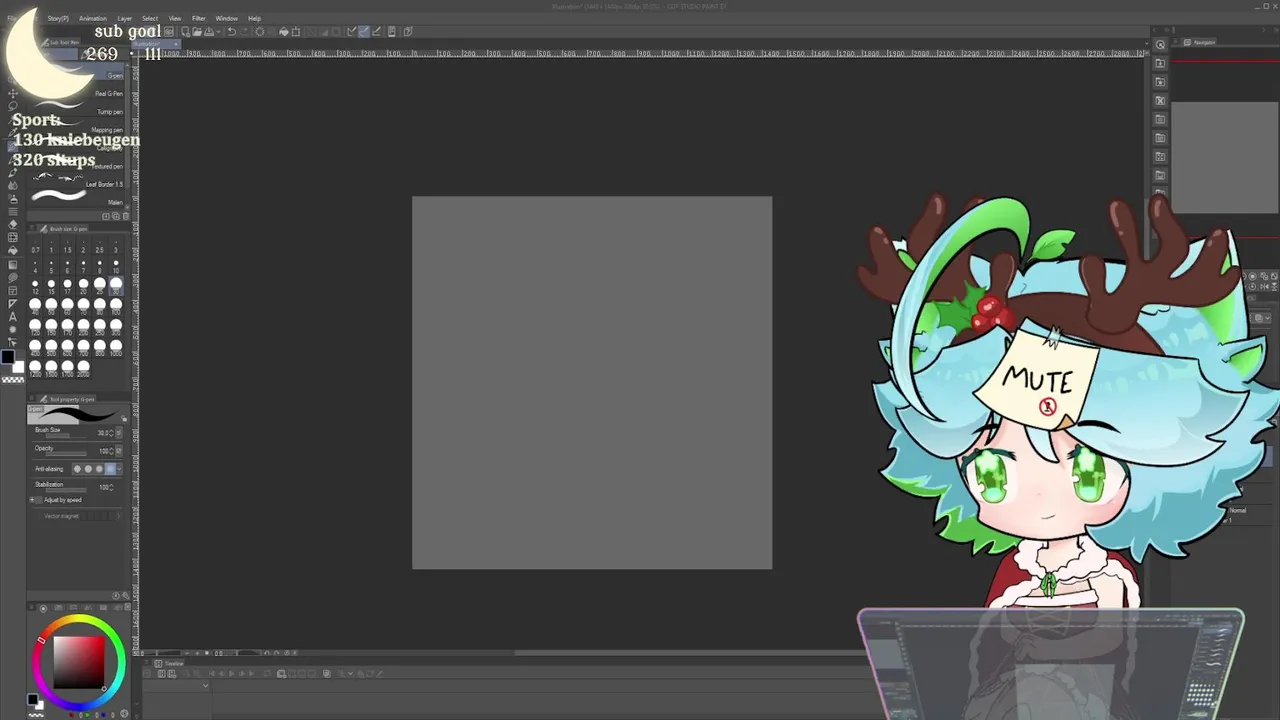
Task: Click the Undo toolbar icon
Action: (x=231, y=32)
